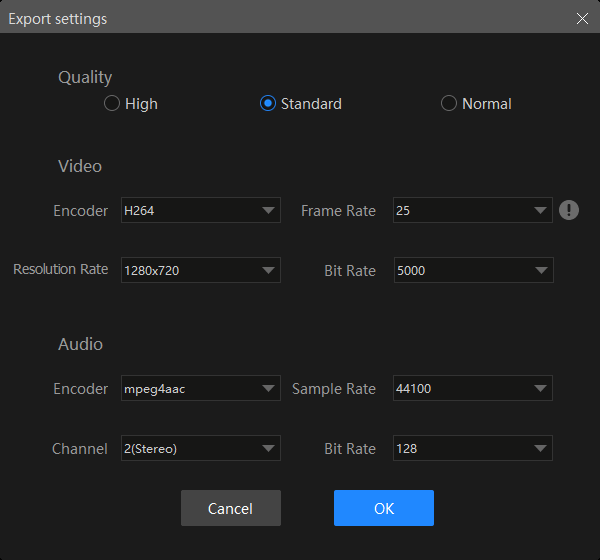Click the arrow icon on 1280x720 resolution box
The image size is (600, 560).
(x=268, y=270)
